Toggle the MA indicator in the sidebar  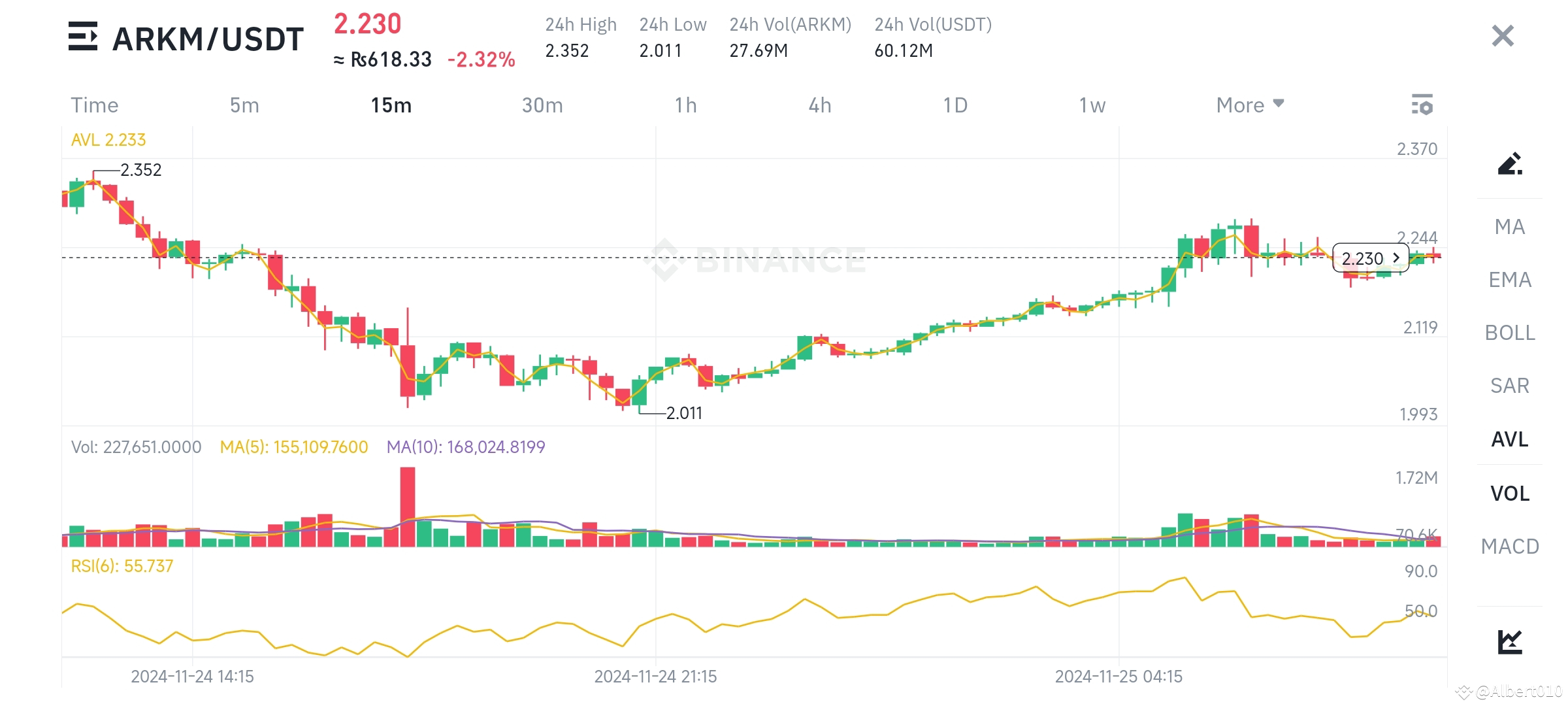[1509, 227]
